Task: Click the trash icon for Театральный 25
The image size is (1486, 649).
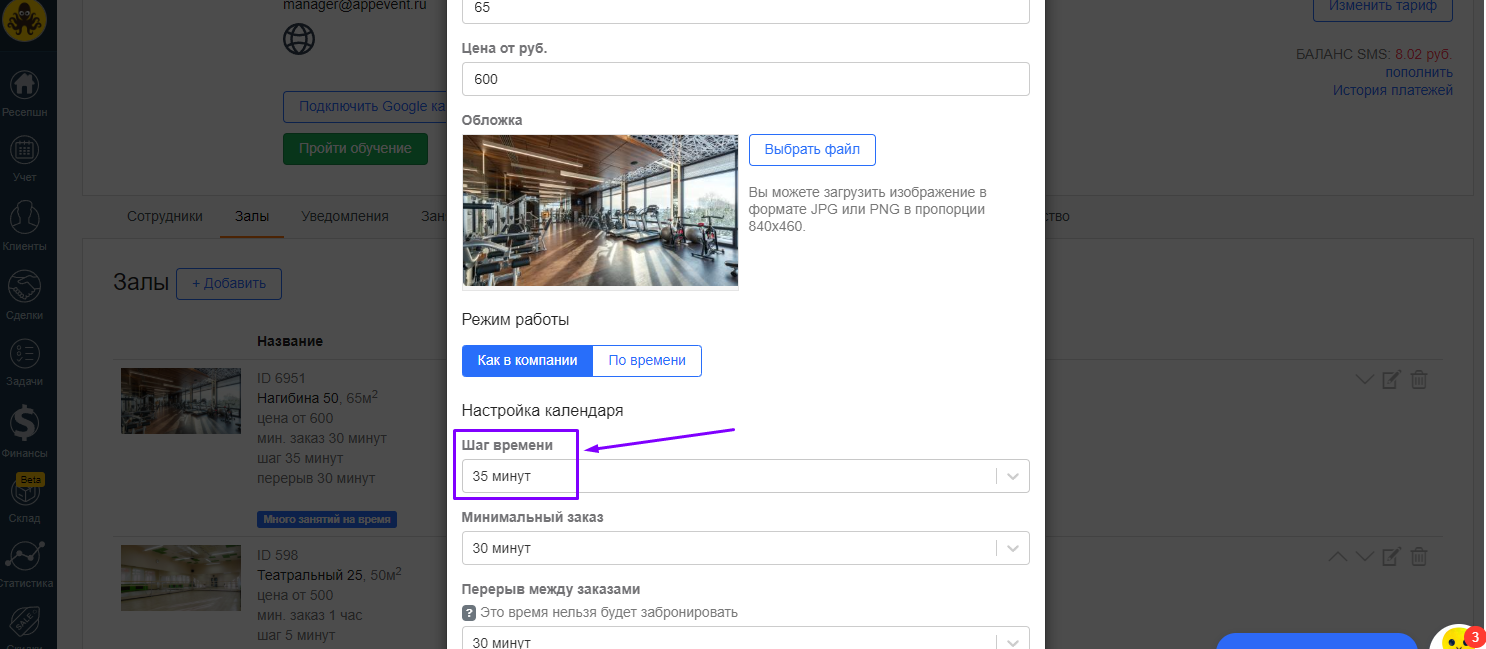Action: coord(1418,556)
